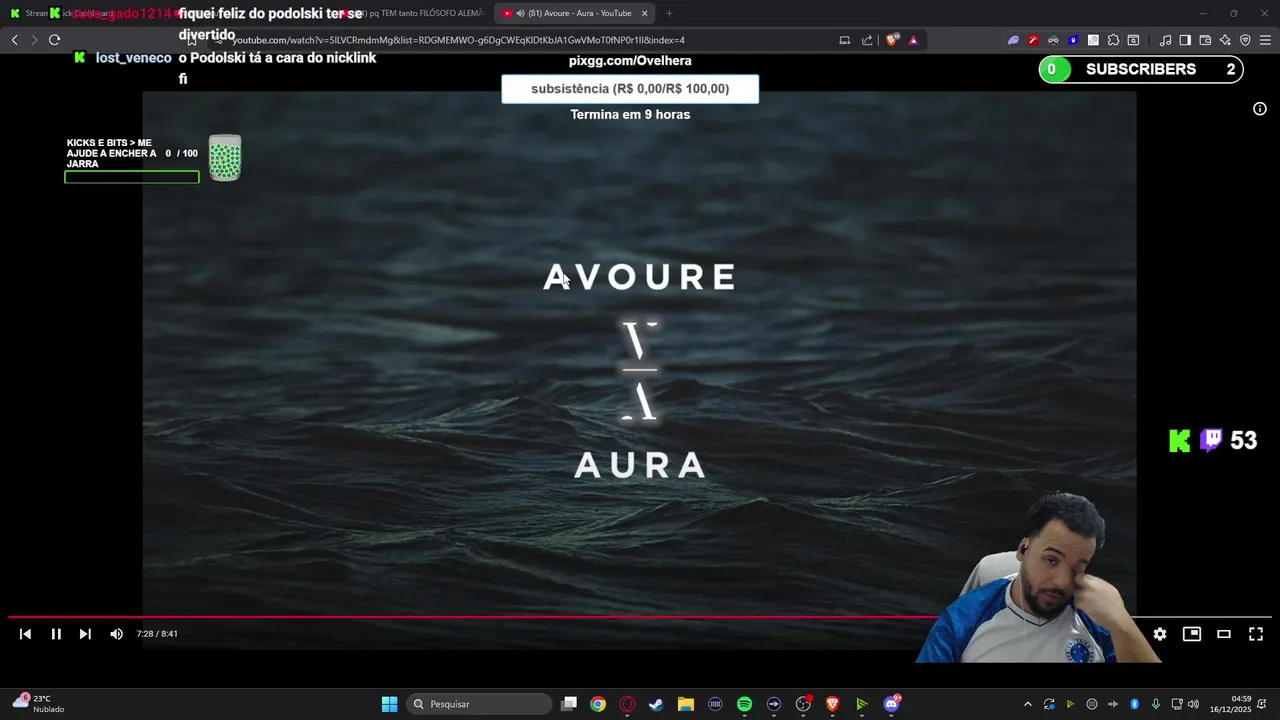
Task: Seek on the red video progress bar
Action: click(640, 617)
